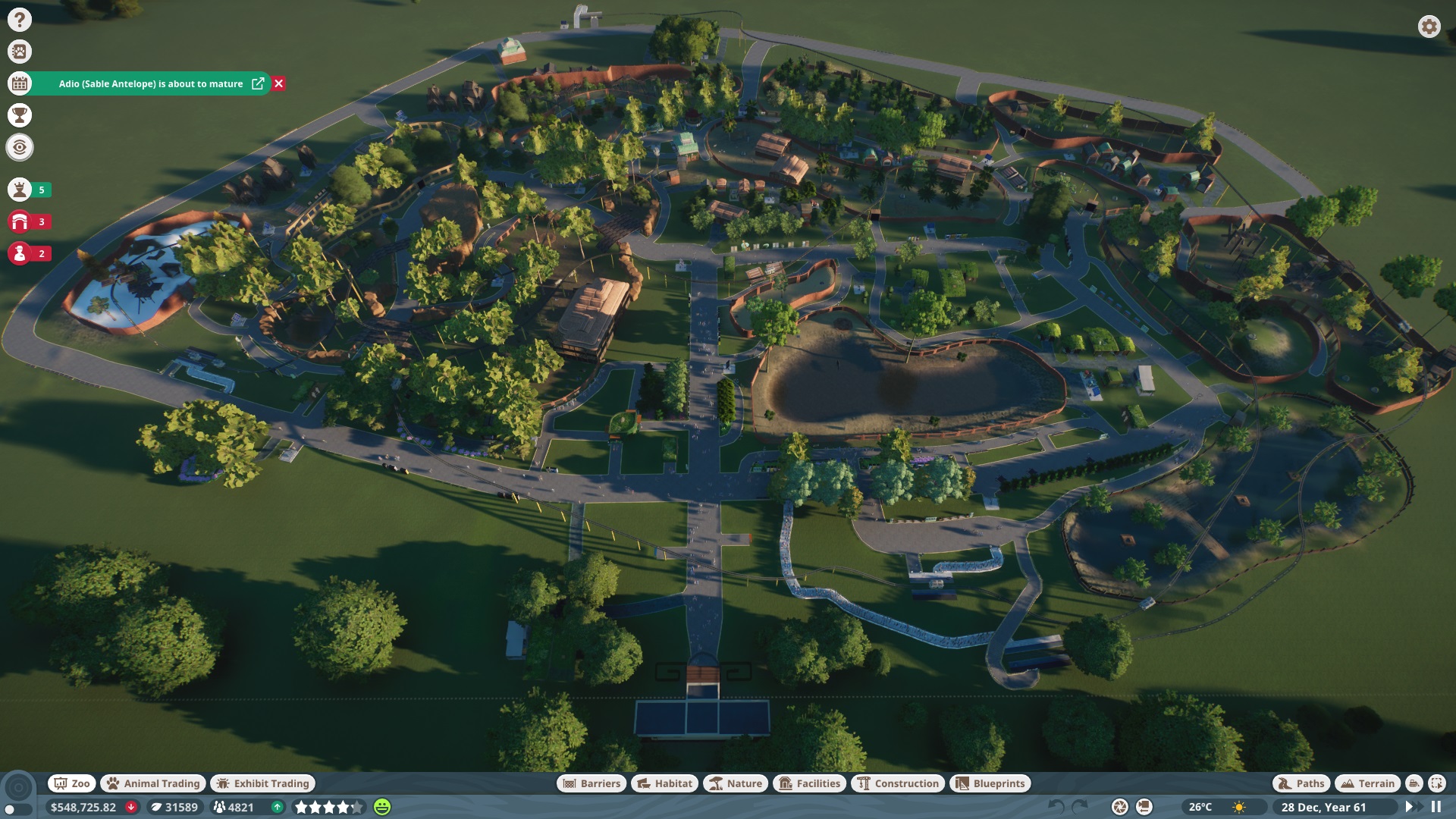Viewport: 1456px width, 819px height.
Task: Open the Animal Trading tab
Action: click(x=153, y=783)
